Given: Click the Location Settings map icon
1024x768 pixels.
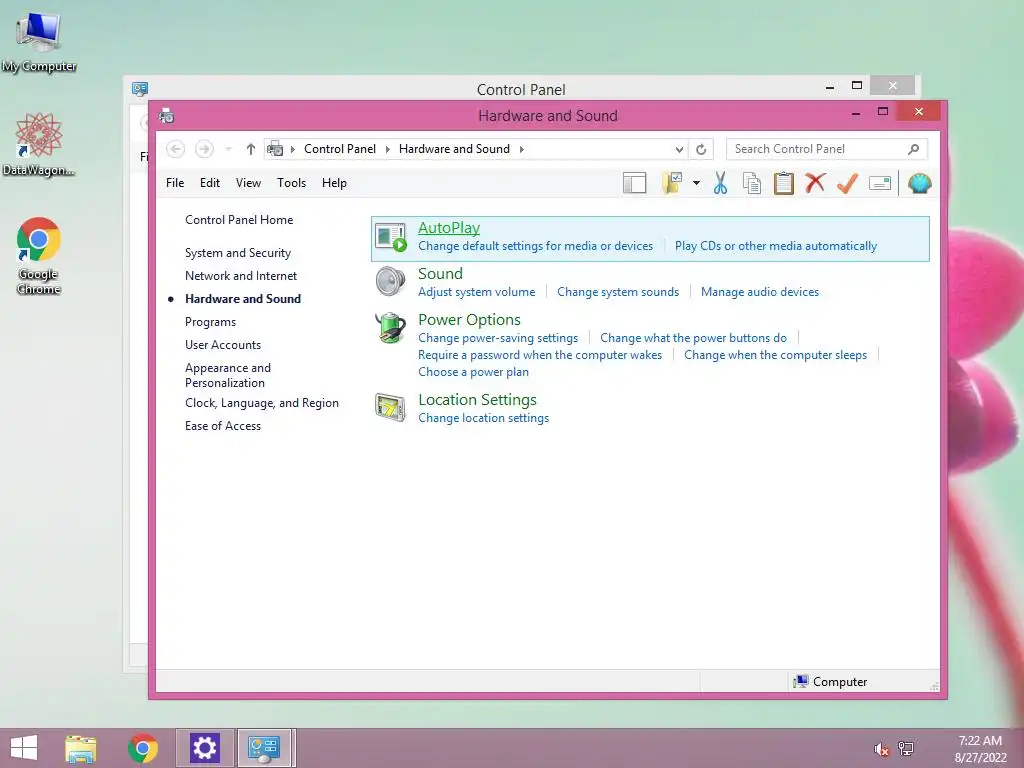Looking at the screenshot, I should click(x=391, y=408).
